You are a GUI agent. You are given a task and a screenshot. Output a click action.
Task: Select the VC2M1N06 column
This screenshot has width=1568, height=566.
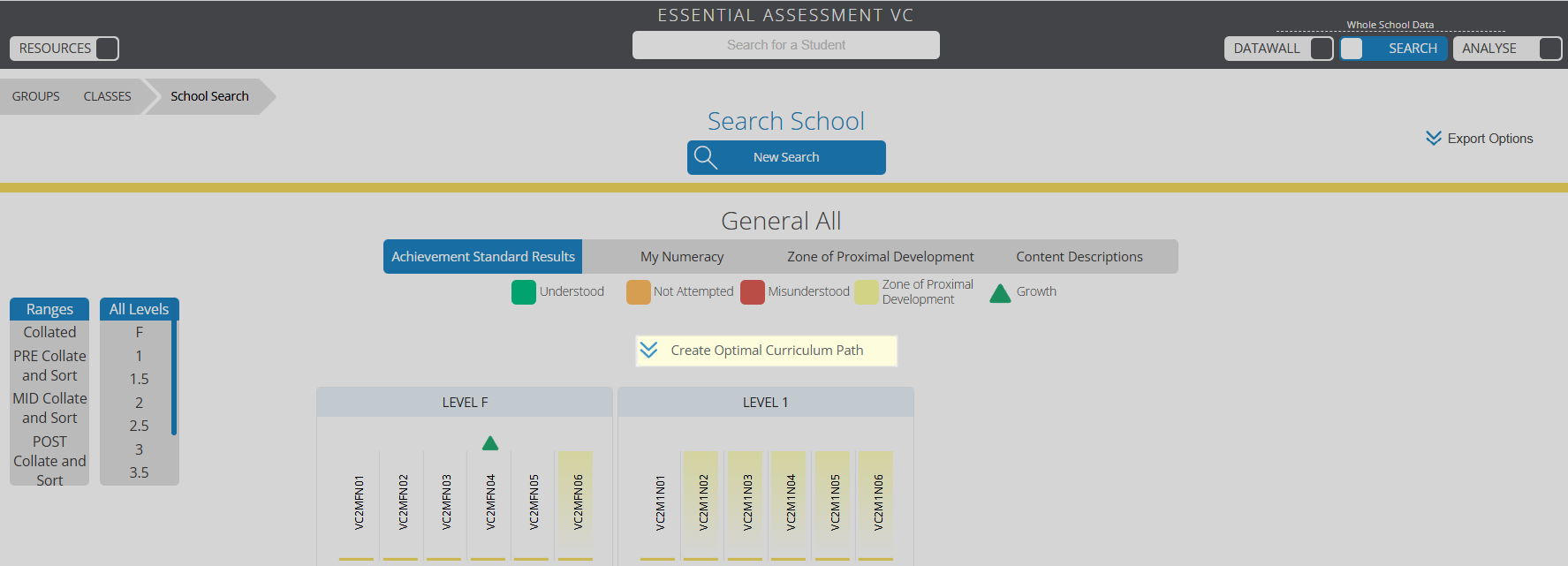[876, 504]
